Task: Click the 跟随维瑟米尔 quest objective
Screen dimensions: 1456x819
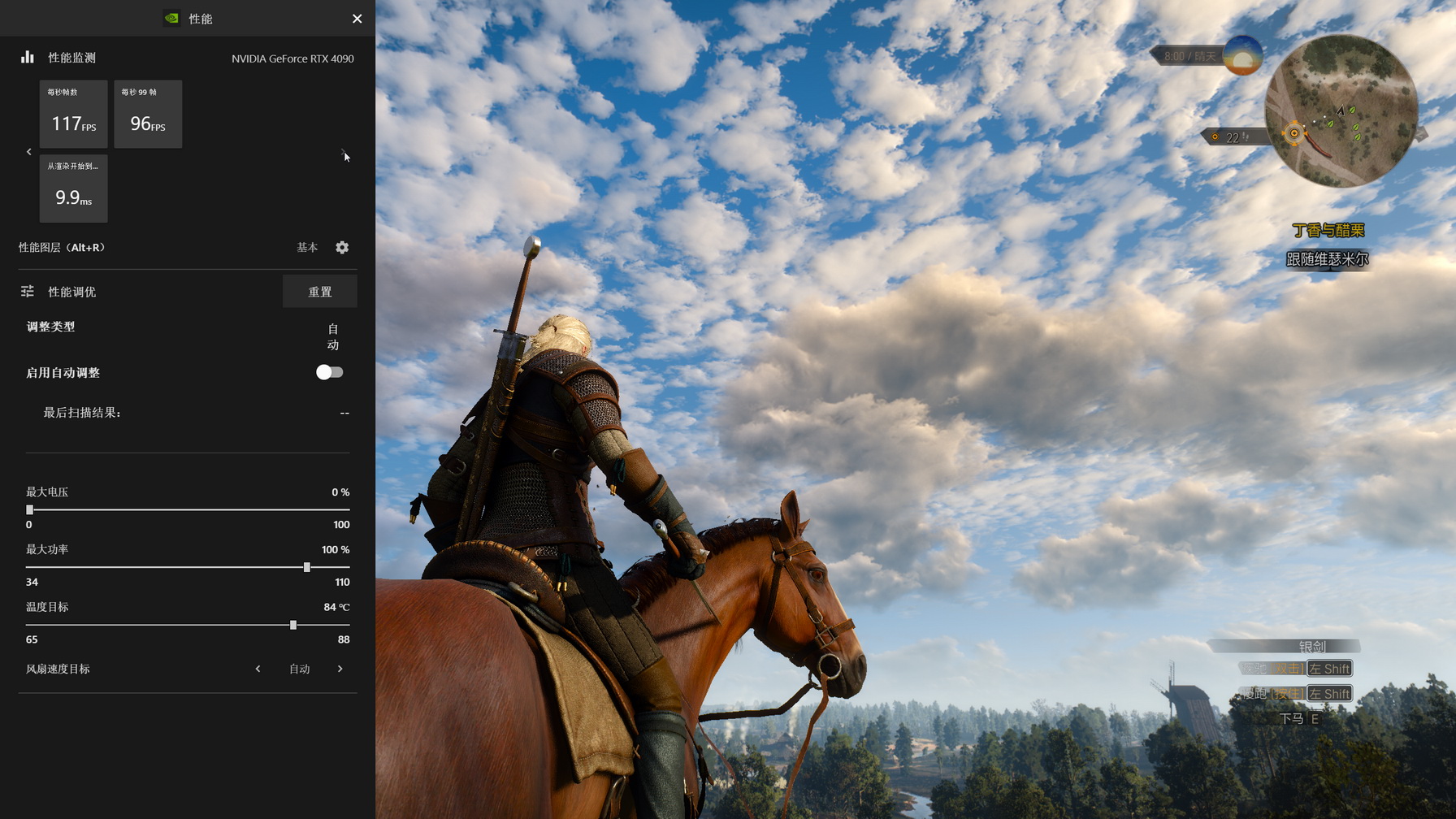Action: 1328,259
